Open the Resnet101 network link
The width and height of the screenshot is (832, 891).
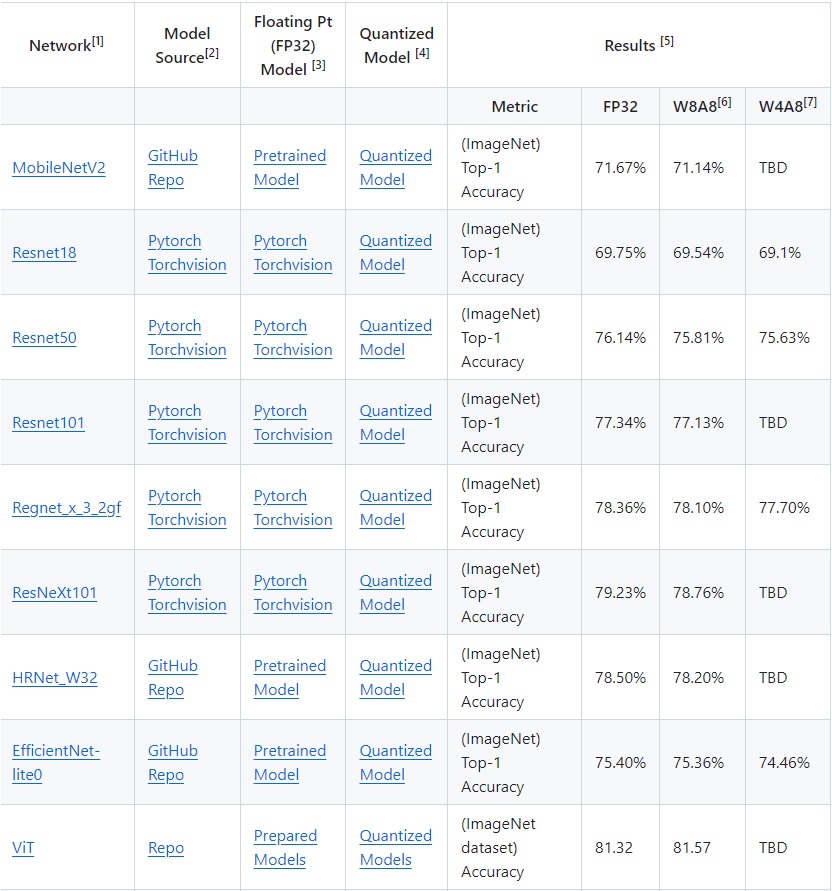pos(48,423)
